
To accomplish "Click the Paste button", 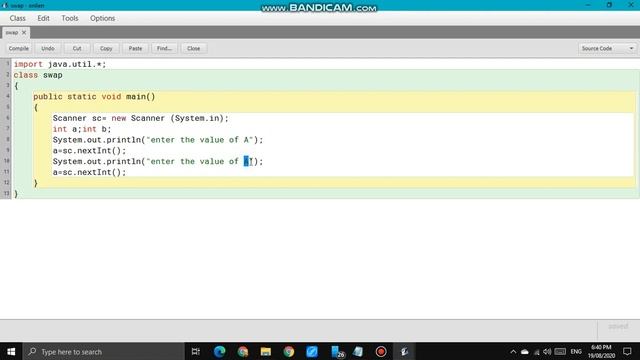I will click(x=136, y=48).
